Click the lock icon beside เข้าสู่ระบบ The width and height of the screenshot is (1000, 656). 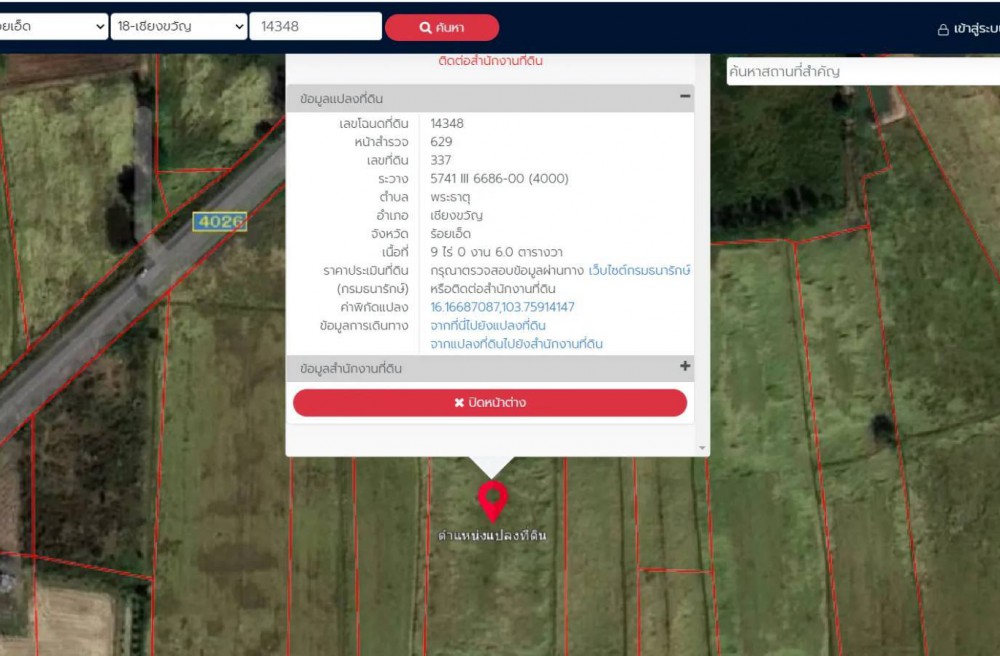(x=942, y=30)
